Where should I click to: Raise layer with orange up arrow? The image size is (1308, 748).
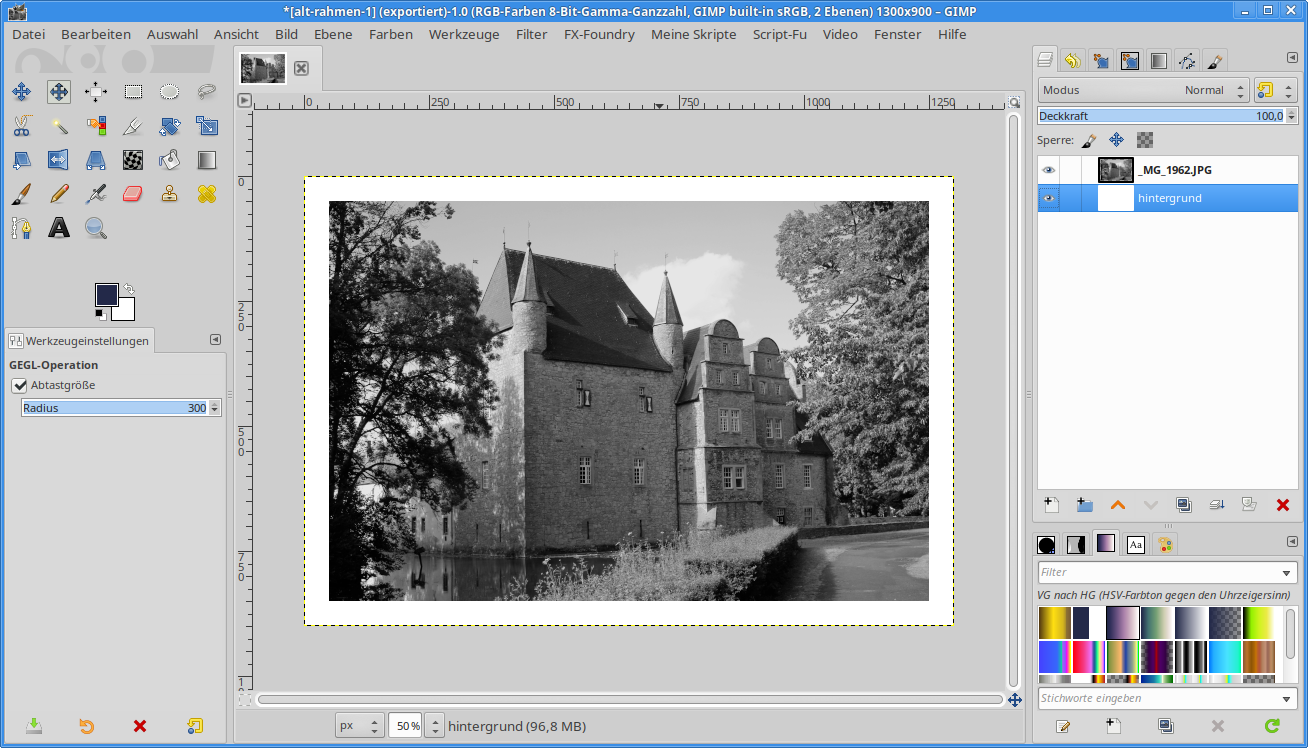[x=1117, y=506]
